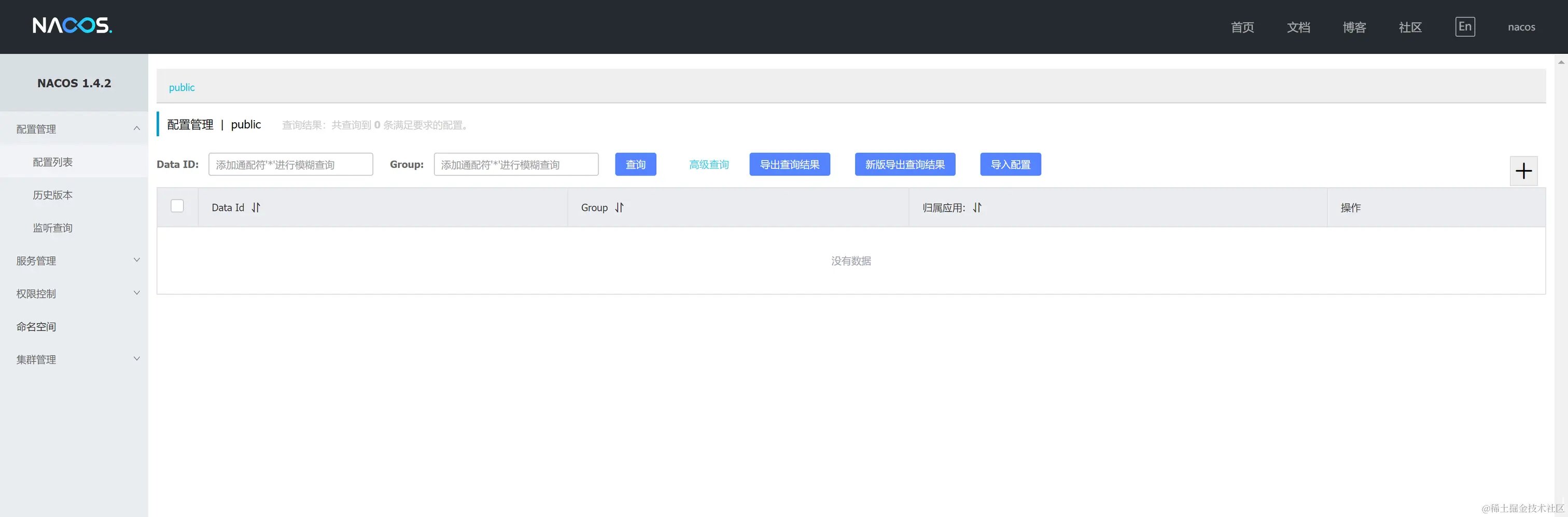The width and height of the screenshot is (1568, 517).
Task: Click inside the Data ID search field
Action: (290, 164)
